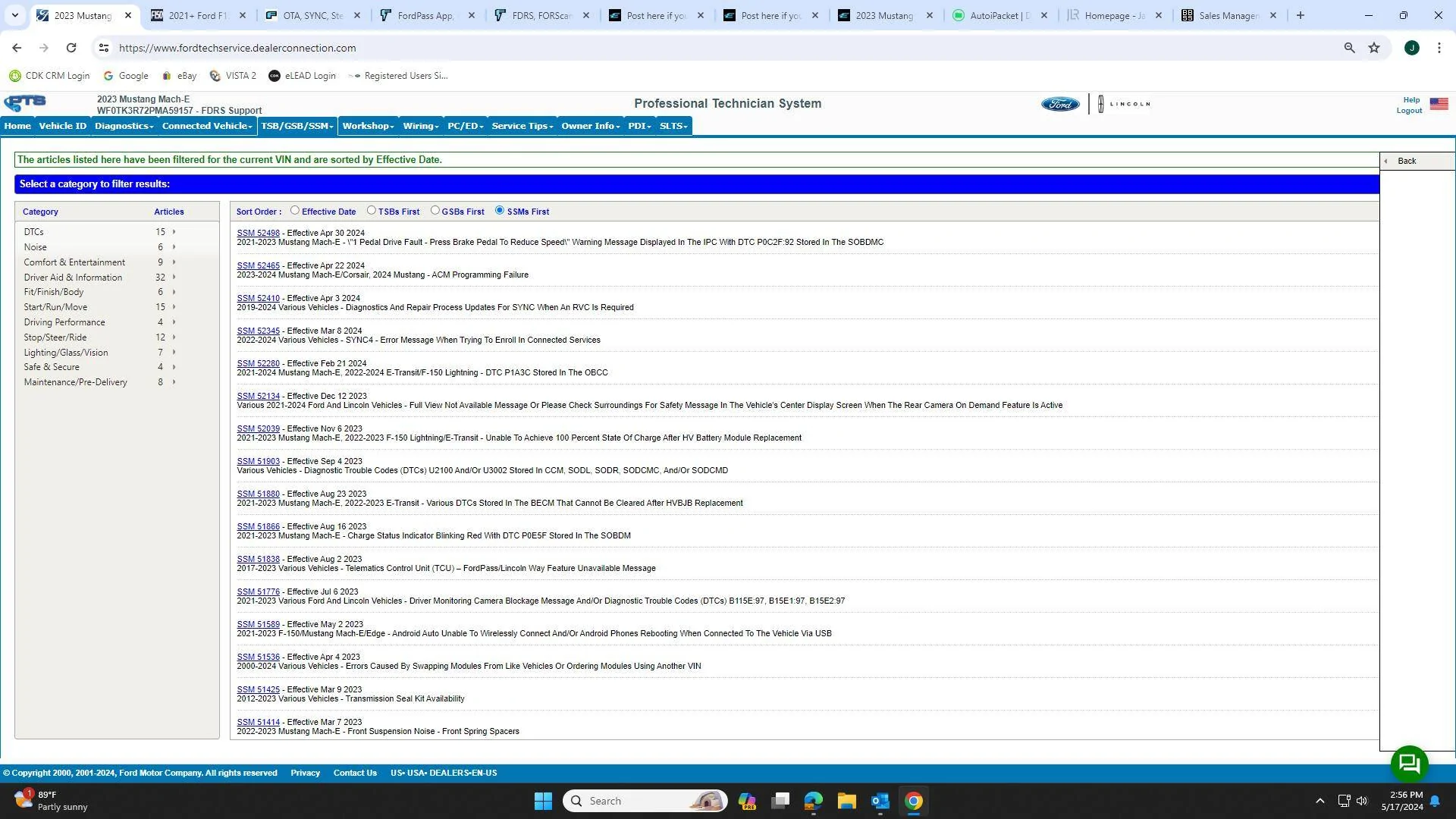Click the Back button panel
This screenshot has height=819, width=1456.
pyautogui.click(x=1417, y=161)
